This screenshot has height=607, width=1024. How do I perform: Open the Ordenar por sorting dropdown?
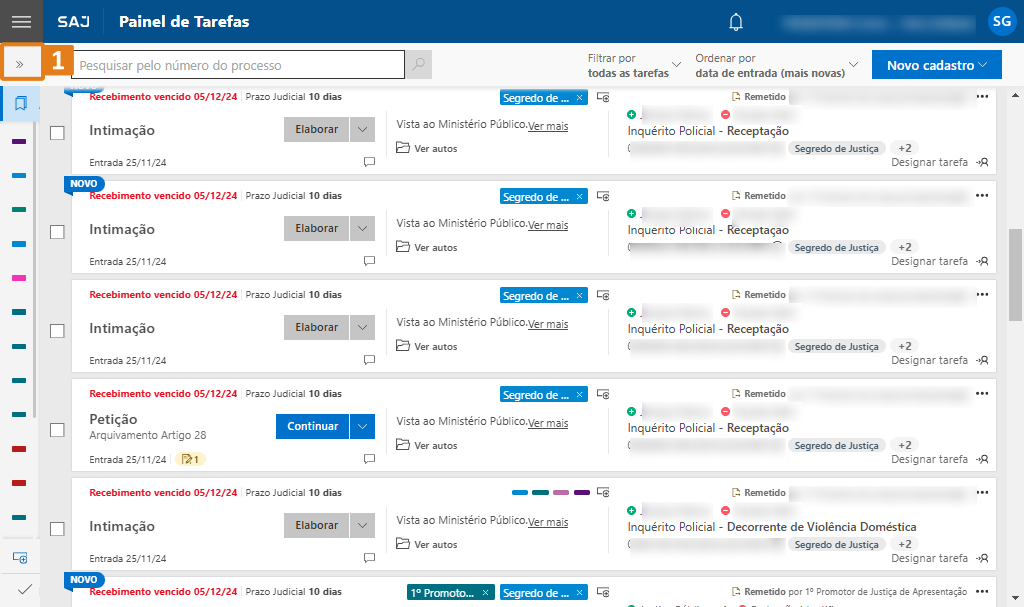776,65
